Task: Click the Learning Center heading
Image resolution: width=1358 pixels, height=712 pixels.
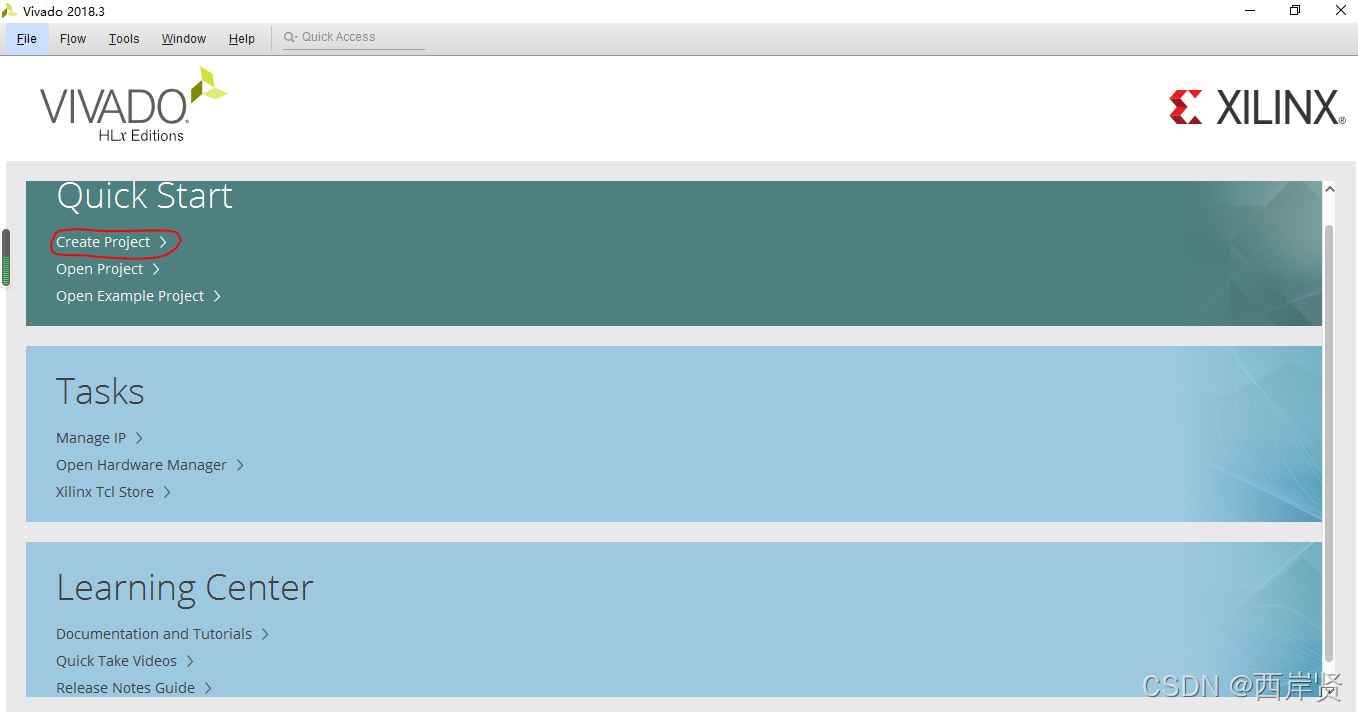Action: pos(185,587)
